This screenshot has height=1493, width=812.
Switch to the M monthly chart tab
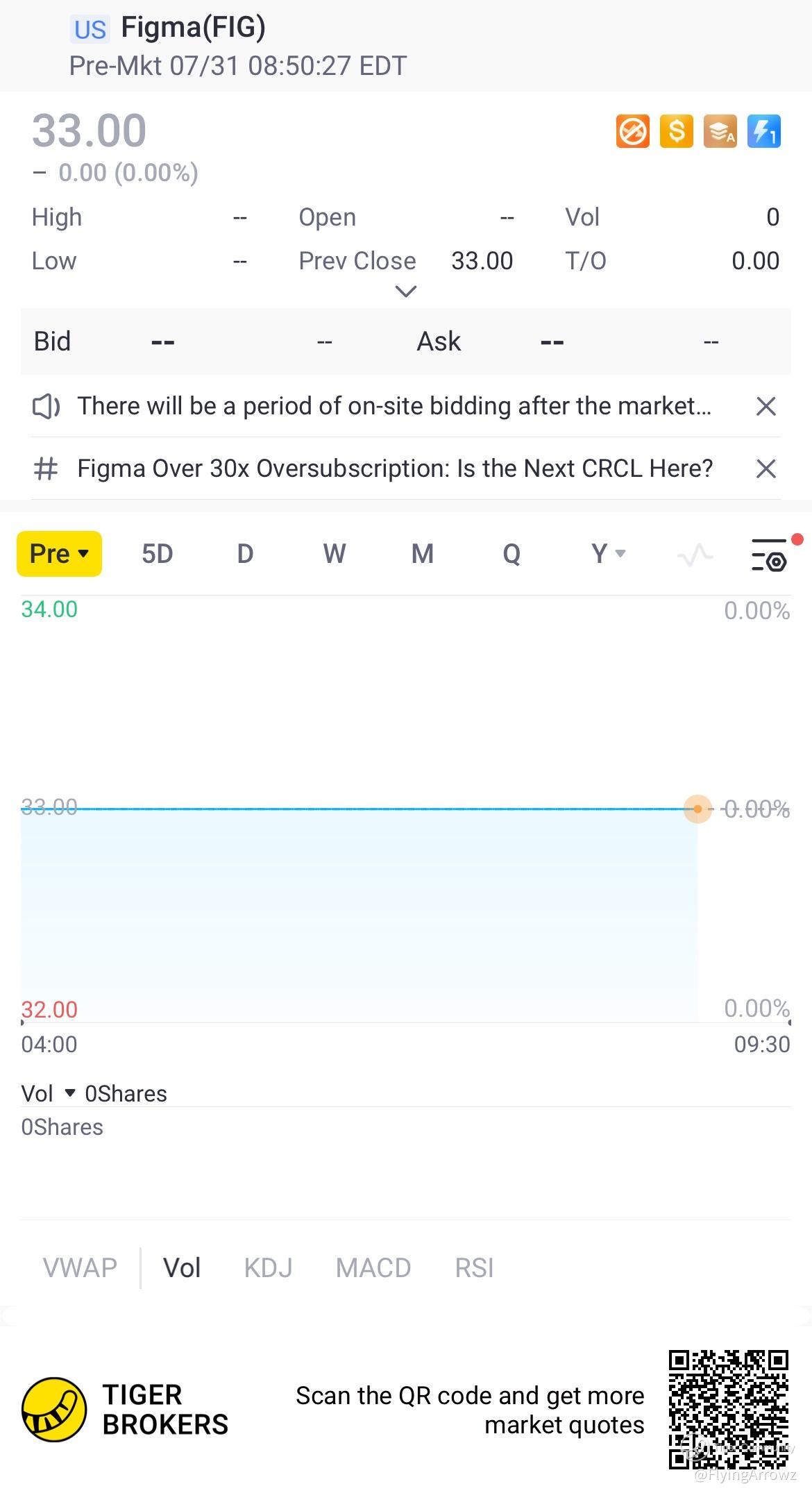(422, 554)
